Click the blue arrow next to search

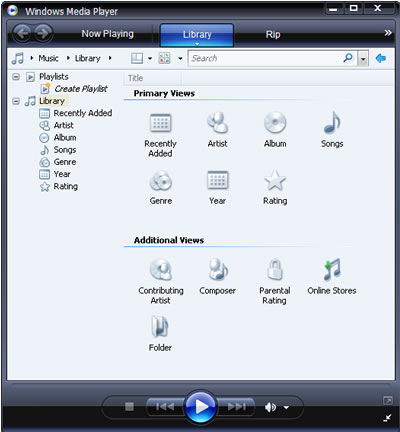381,58
